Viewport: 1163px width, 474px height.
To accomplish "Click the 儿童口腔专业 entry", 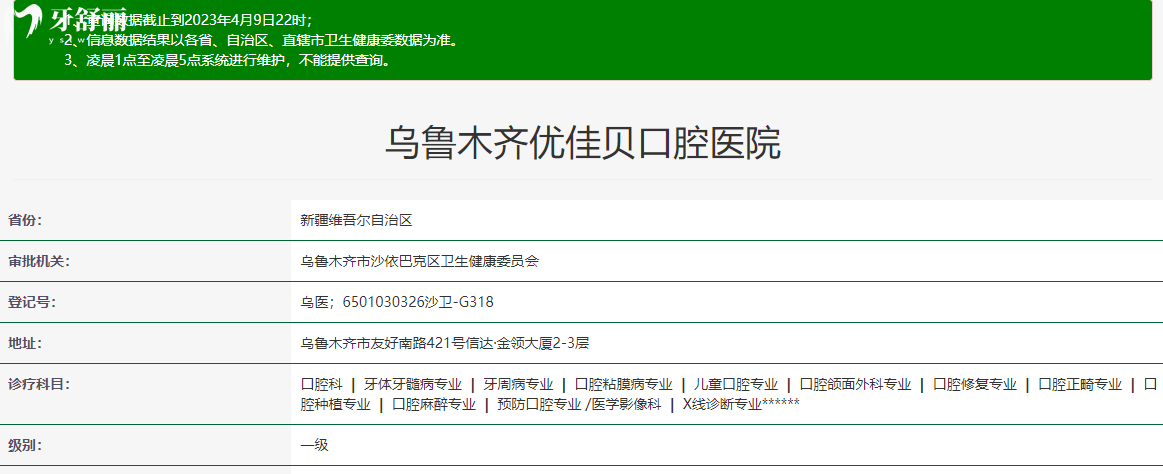I will [735, 384].
